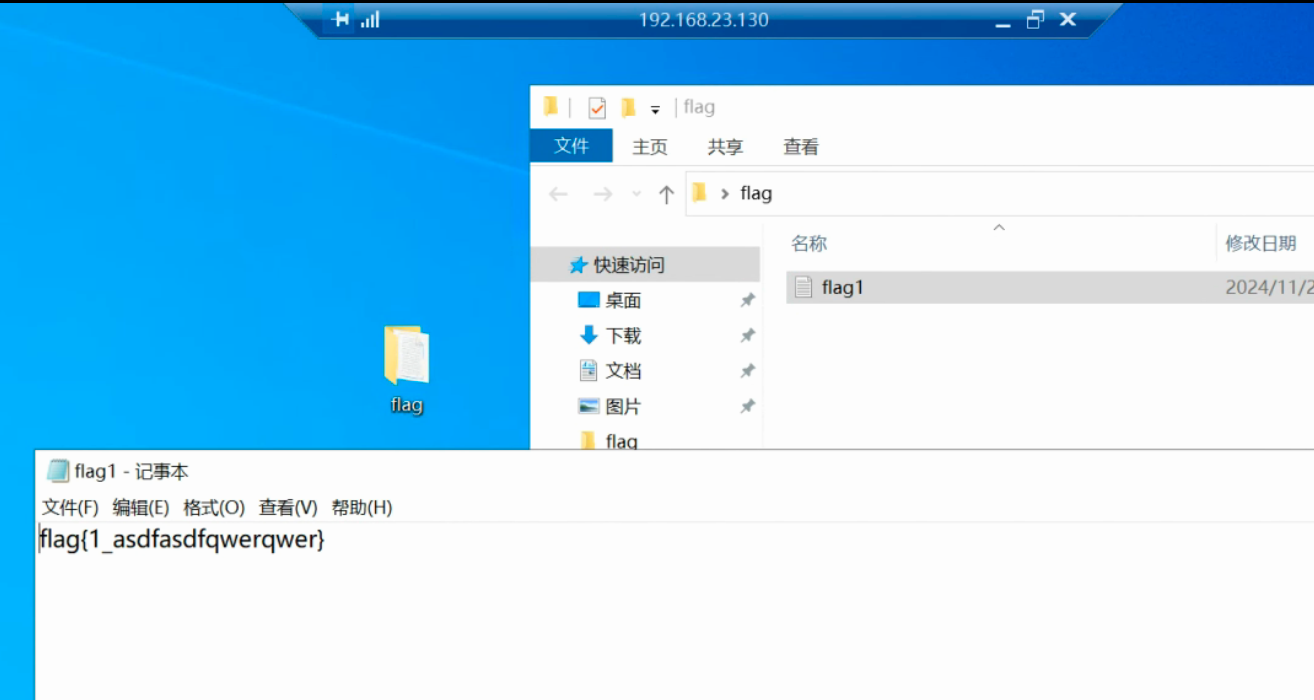Open the 文件(F) menu in Notepad
This screenshot has height=700, width=1314.
(x=70, y=508)
